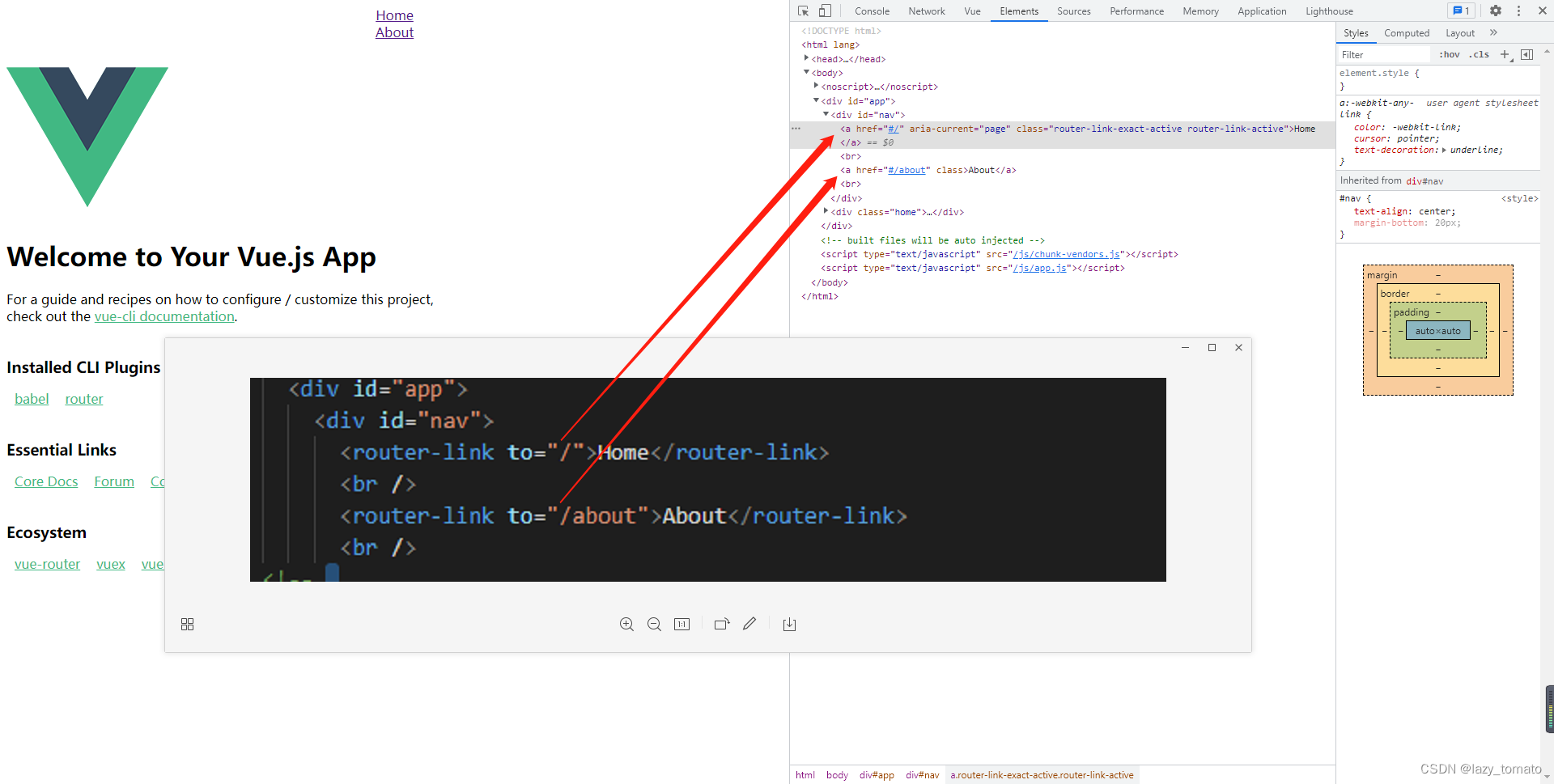
Task: Show more Styles pane tabs chevron
Action: coord(1493,33)
